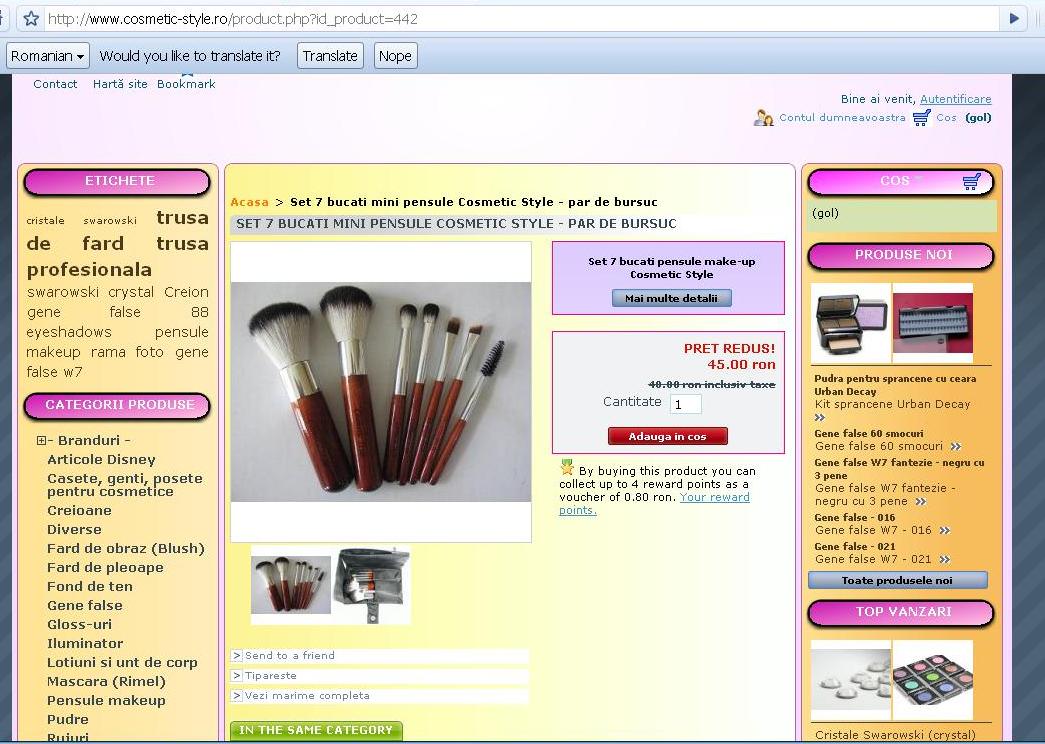Select the brush case thumbnail image

[372, 584]
